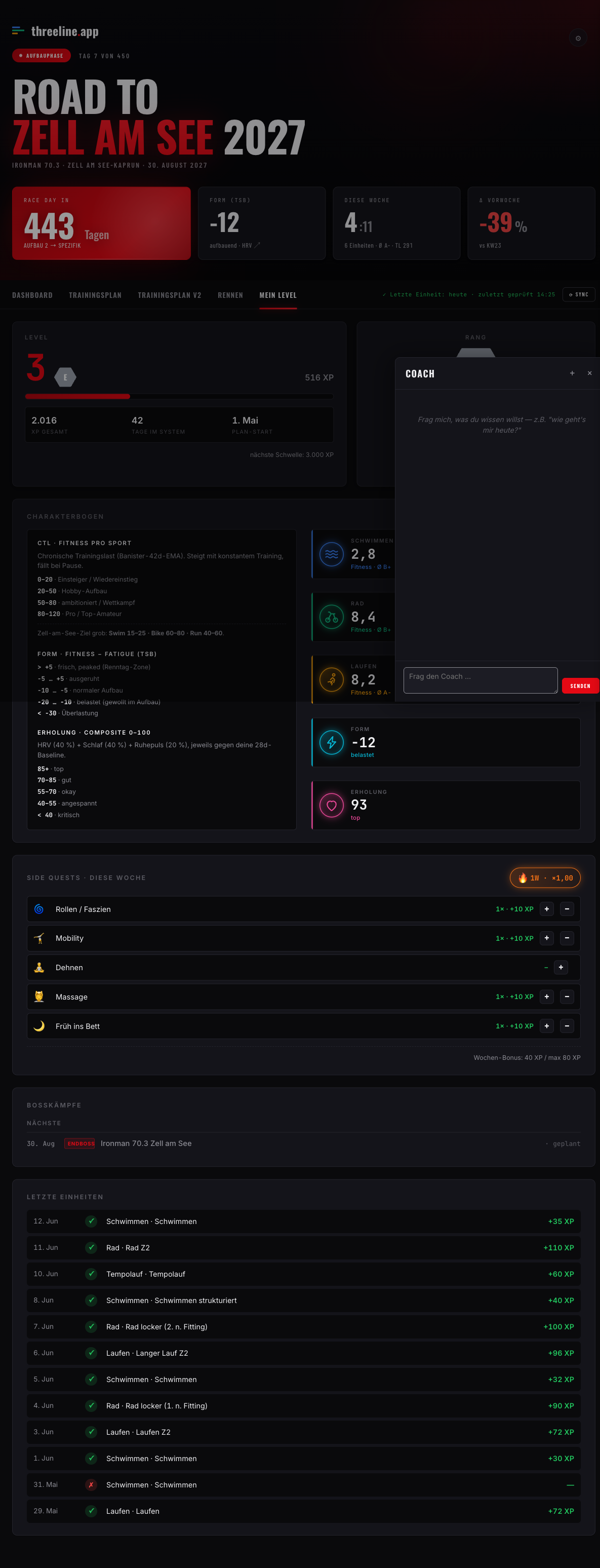Focus the Frag den Coach input
Screen dimensions: 600x1568
[480, 680]
